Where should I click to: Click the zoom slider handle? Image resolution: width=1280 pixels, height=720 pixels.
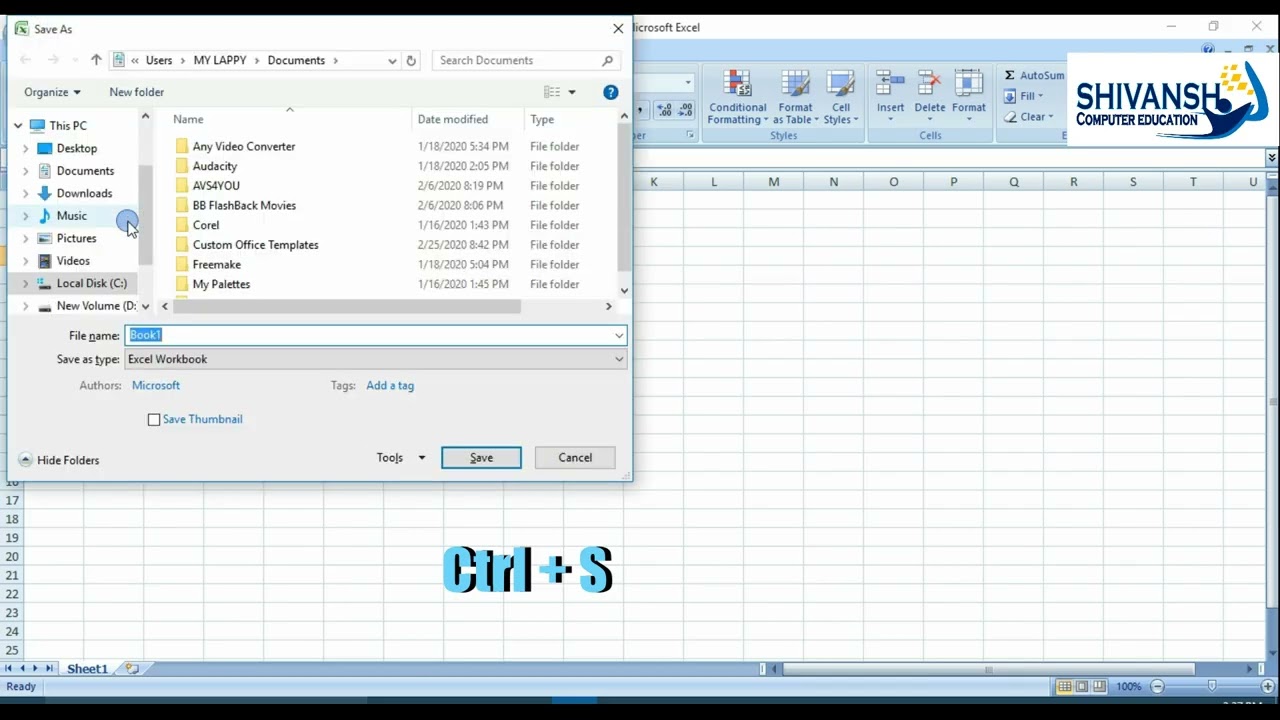click(1212, 687)
